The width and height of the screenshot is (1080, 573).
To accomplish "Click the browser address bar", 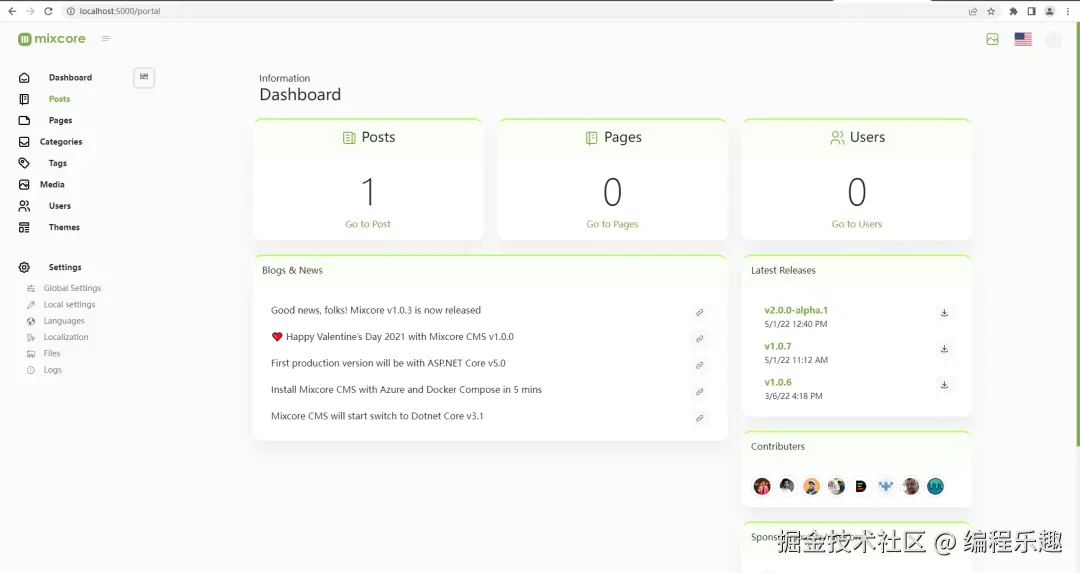I will pyautogui.click(x=510, y=11).
